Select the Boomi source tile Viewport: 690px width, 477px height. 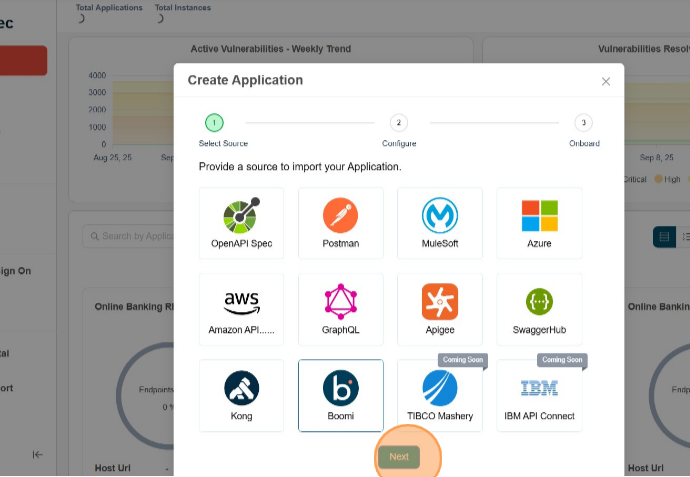(x=340, y=395)
